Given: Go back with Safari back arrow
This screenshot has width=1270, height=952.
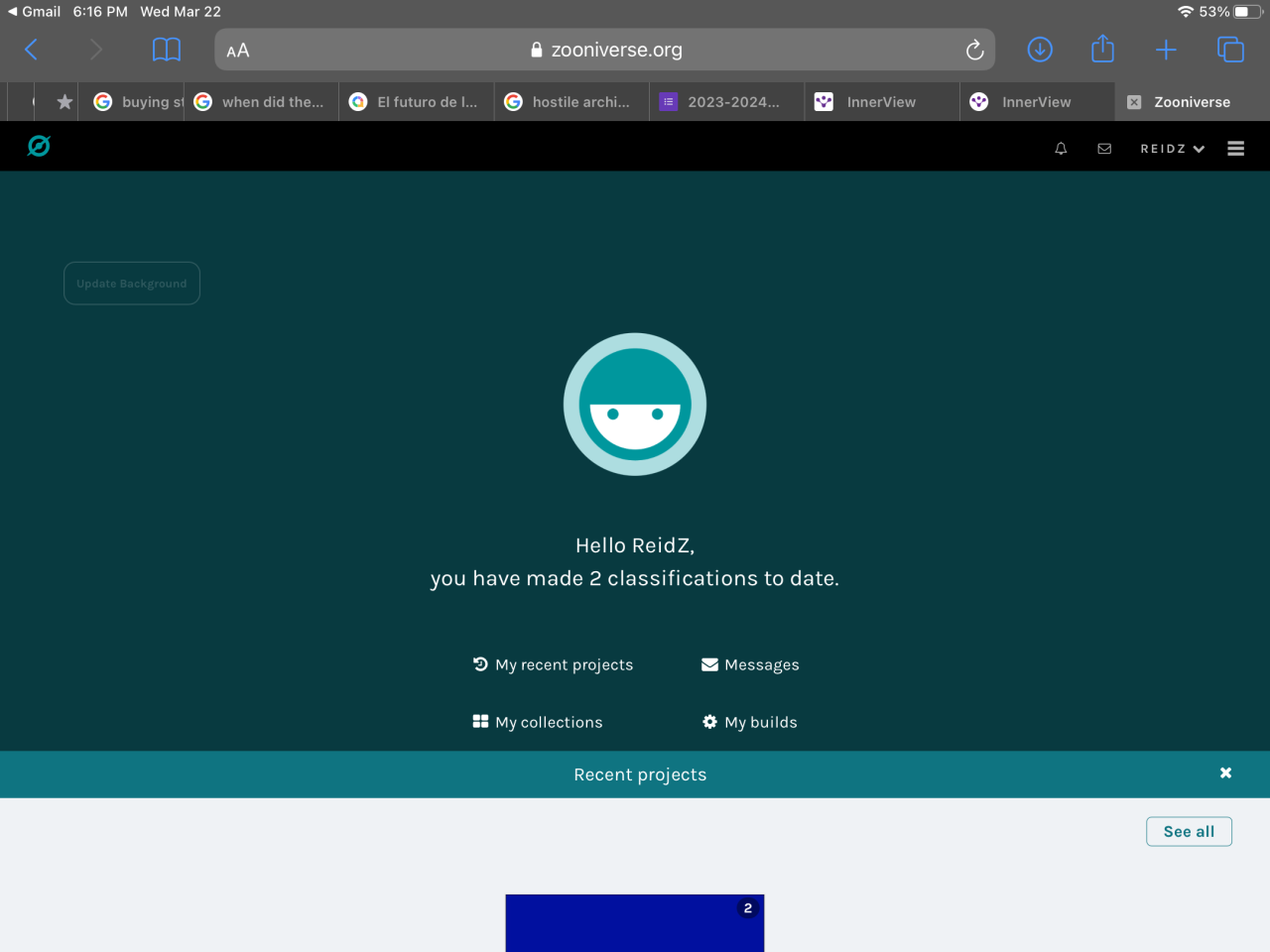Looking at the screenshot, I should pos(31,50).
